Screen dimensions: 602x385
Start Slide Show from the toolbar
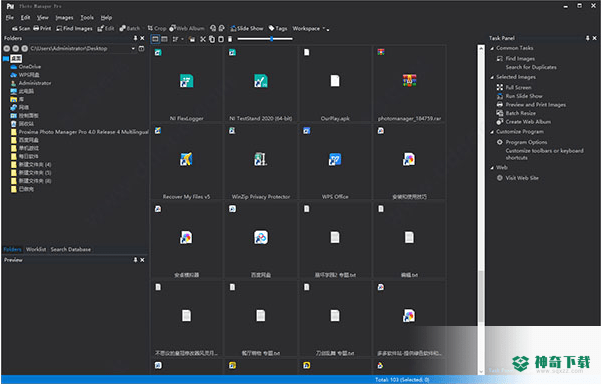247,28
